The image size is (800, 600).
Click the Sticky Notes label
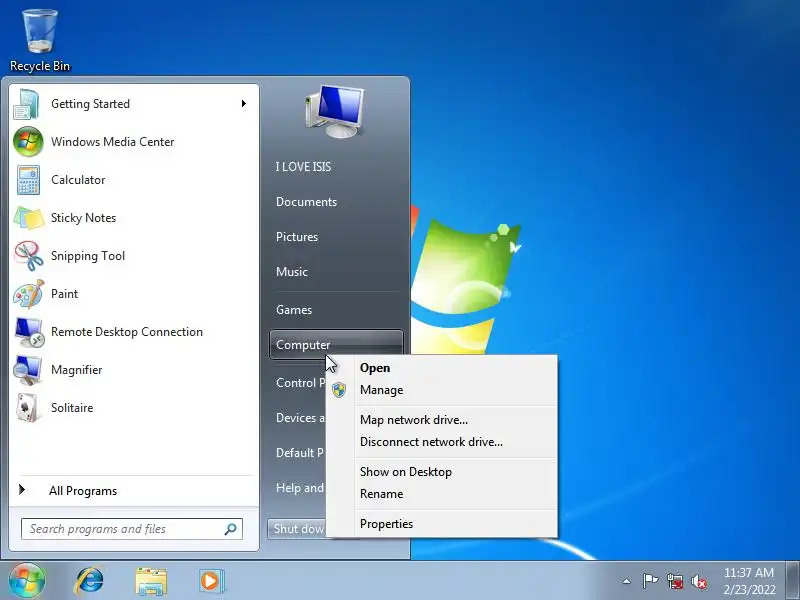pos(84,218)
